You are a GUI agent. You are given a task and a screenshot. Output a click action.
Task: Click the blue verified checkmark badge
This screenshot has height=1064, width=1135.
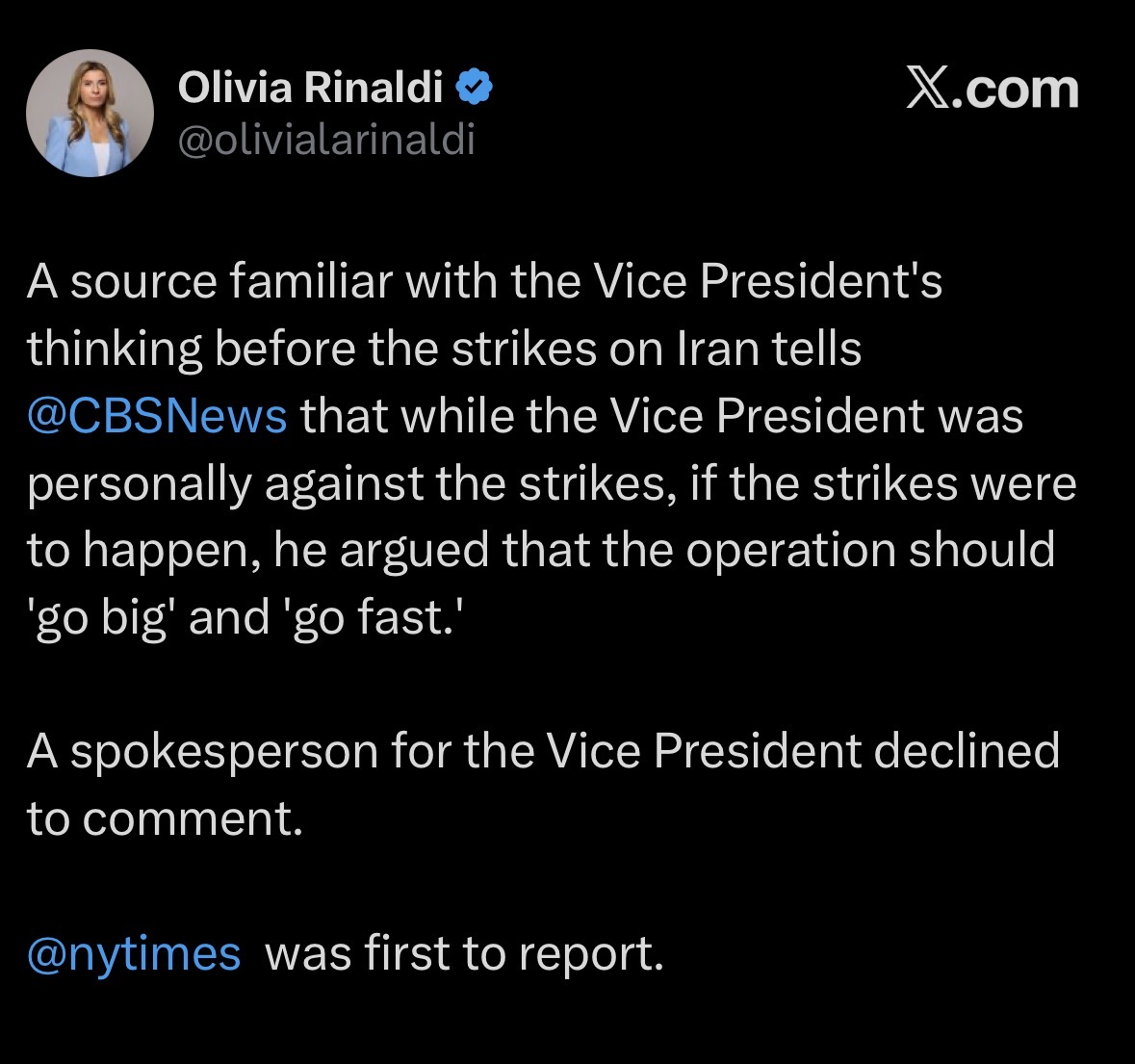[x=474, y=89]
